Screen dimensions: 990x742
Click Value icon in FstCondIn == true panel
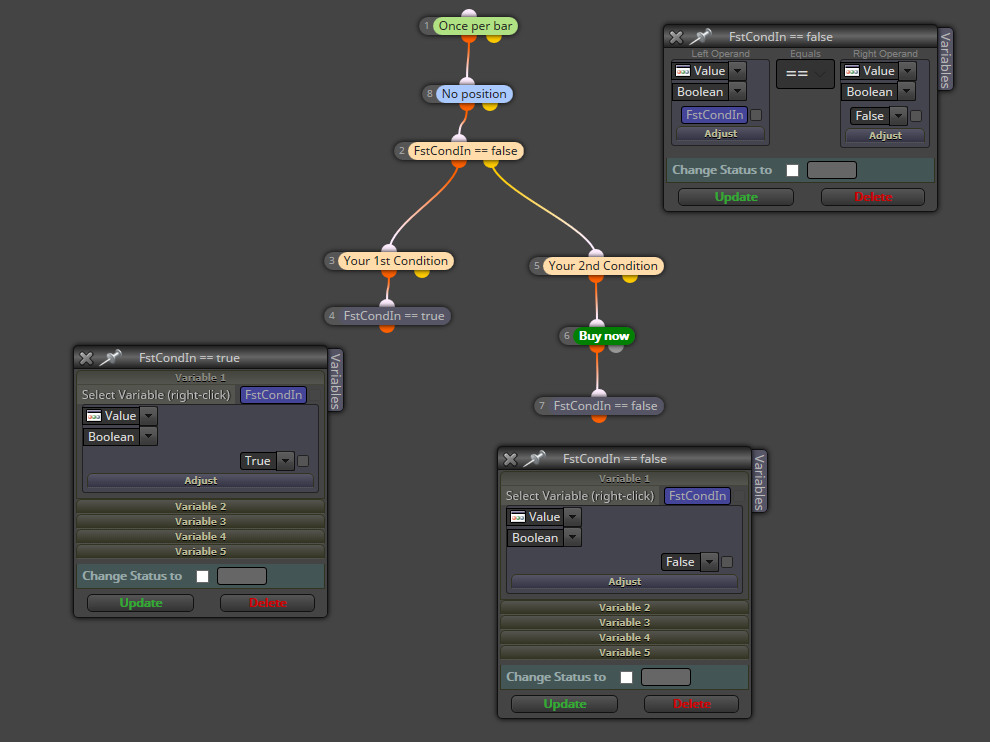tap(93, 416)
